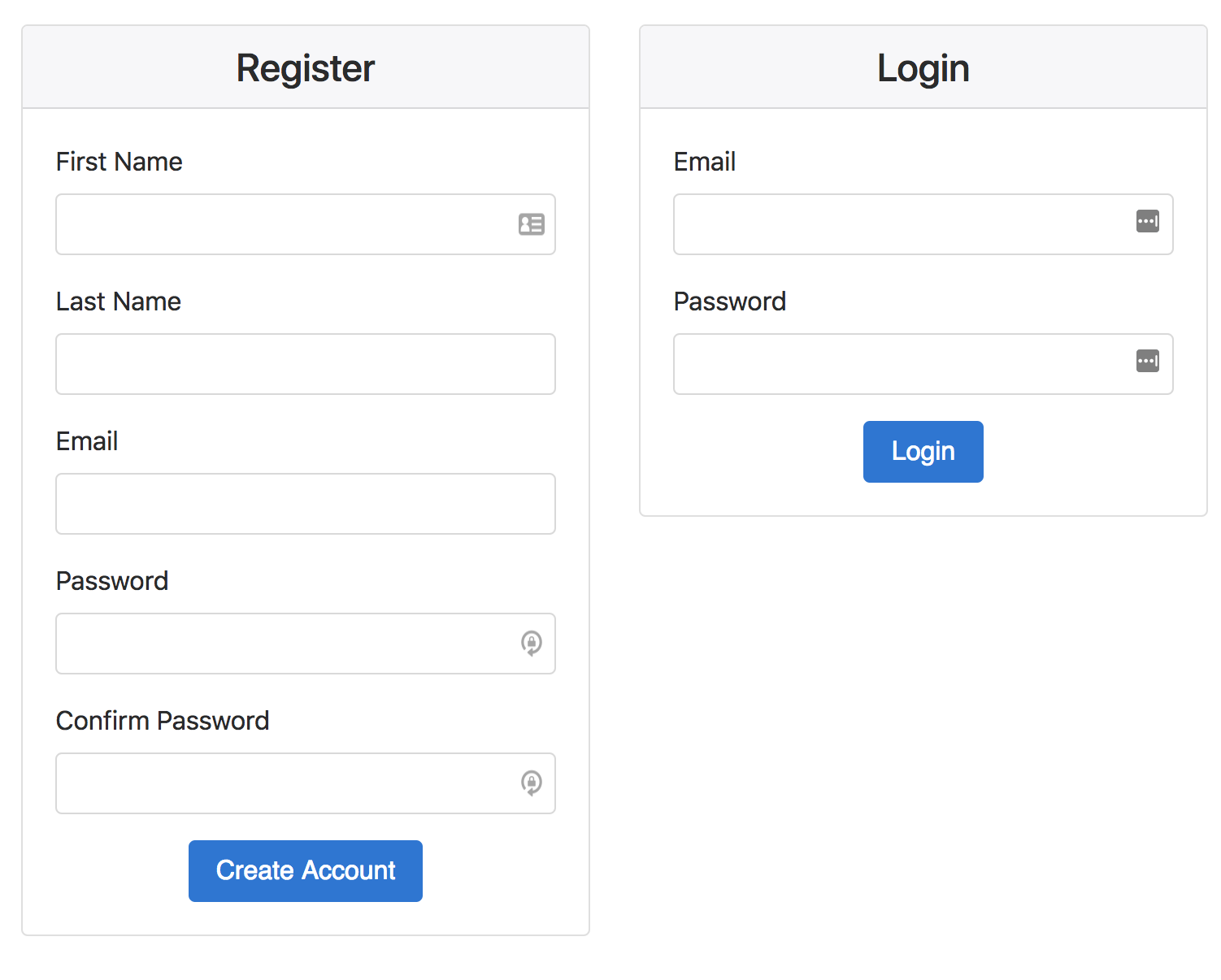Click the password generator icon in Register Password field
Image resolution: width=1221 pixels, height=980 pixels.
(x=532, y=644)
